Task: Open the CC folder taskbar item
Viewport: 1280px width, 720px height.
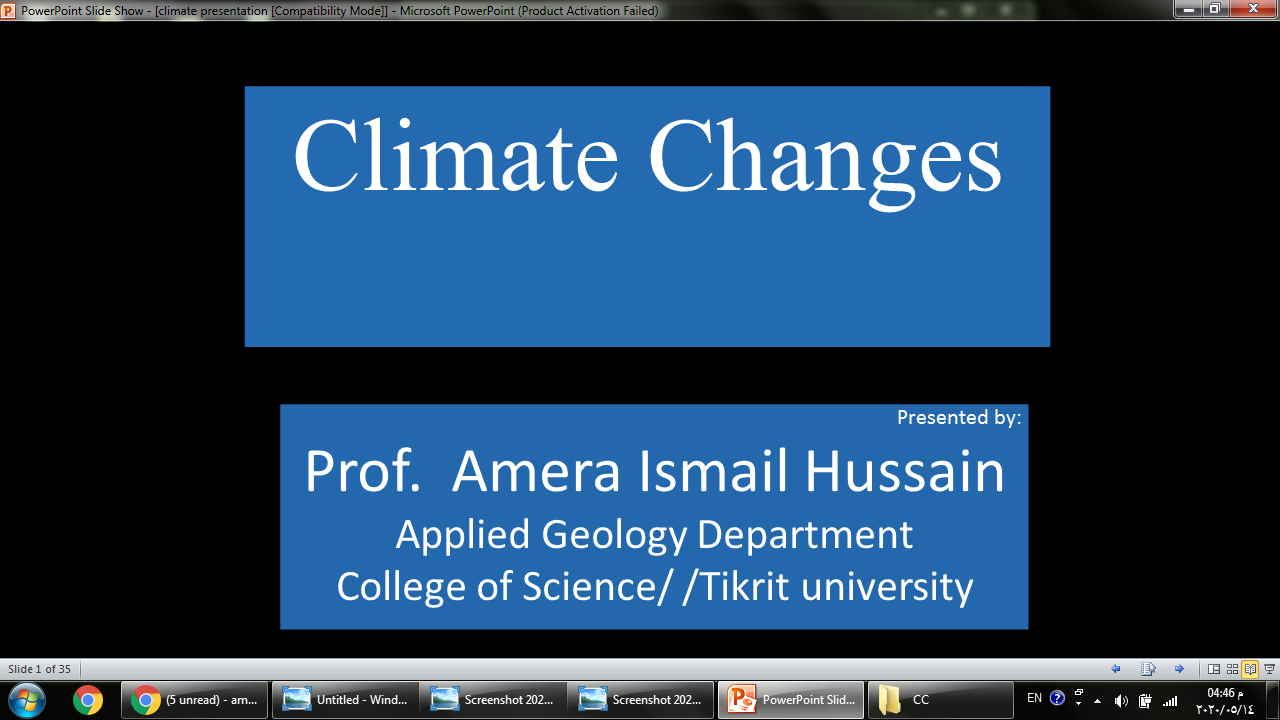Action: 940,699
